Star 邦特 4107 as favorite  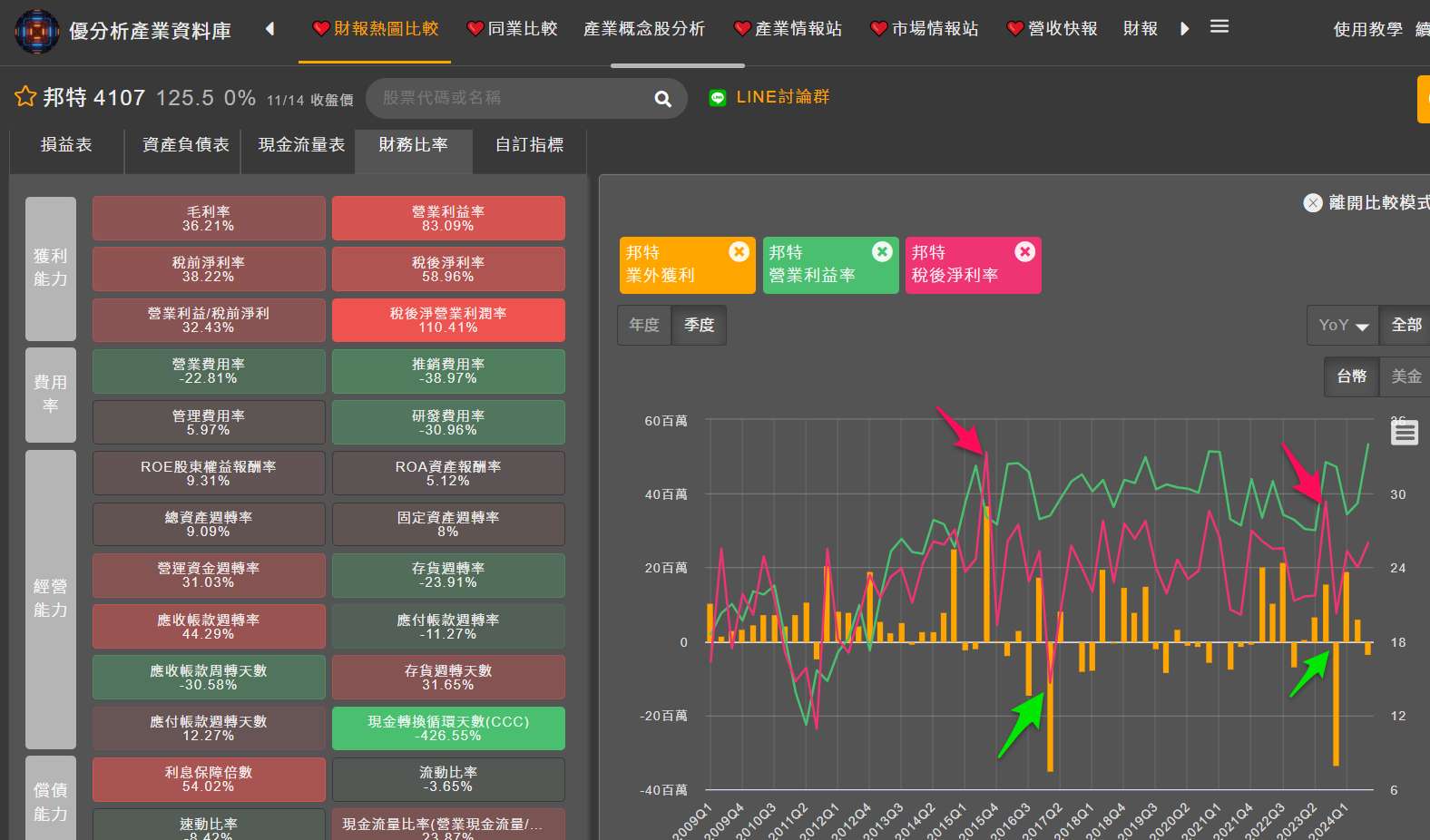(x=25, y=96)
